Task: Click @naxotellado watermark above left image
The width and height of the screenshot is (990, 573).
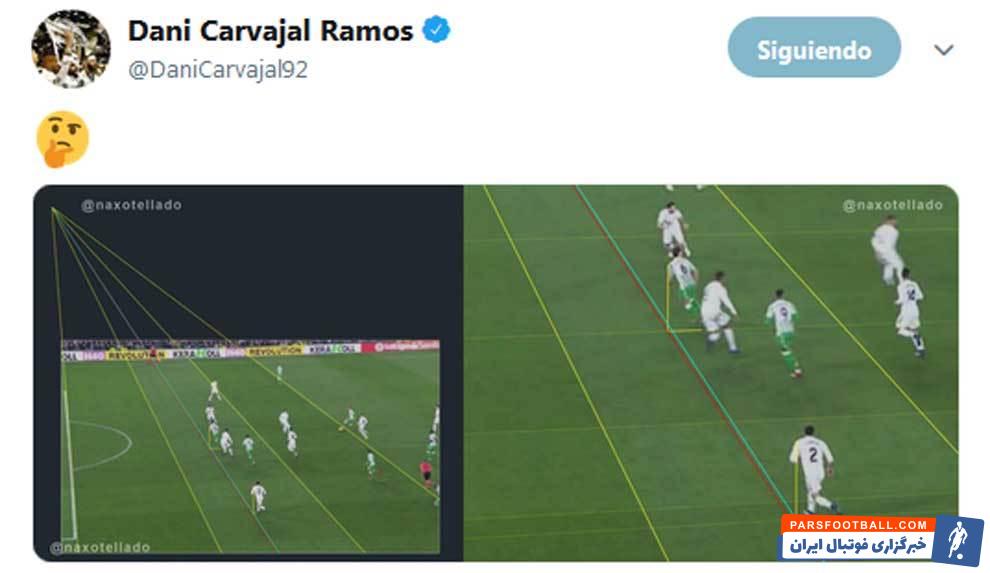Action: coord(131,205)
